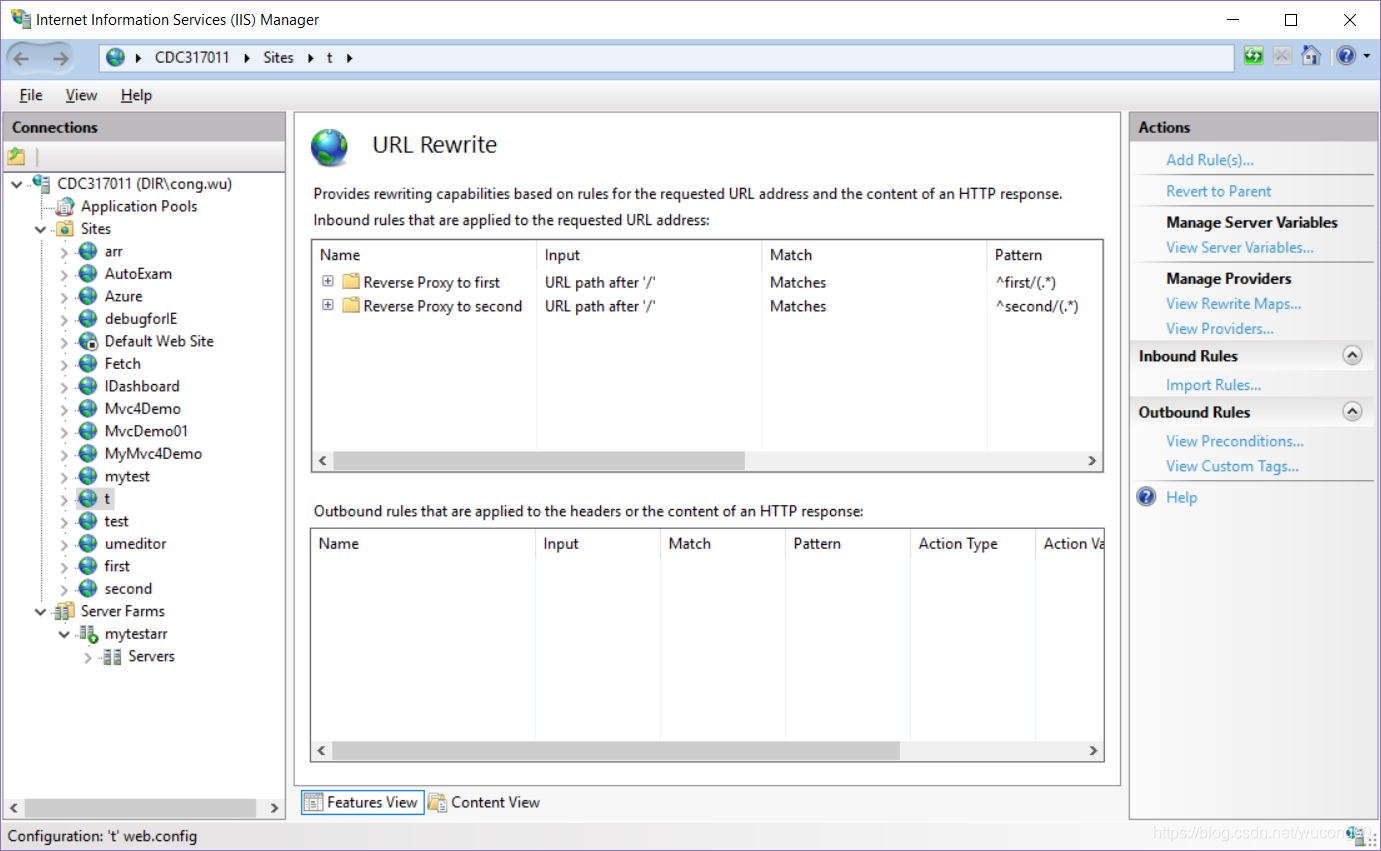Click the Home icon in the toolbar

click(1311, 56)
